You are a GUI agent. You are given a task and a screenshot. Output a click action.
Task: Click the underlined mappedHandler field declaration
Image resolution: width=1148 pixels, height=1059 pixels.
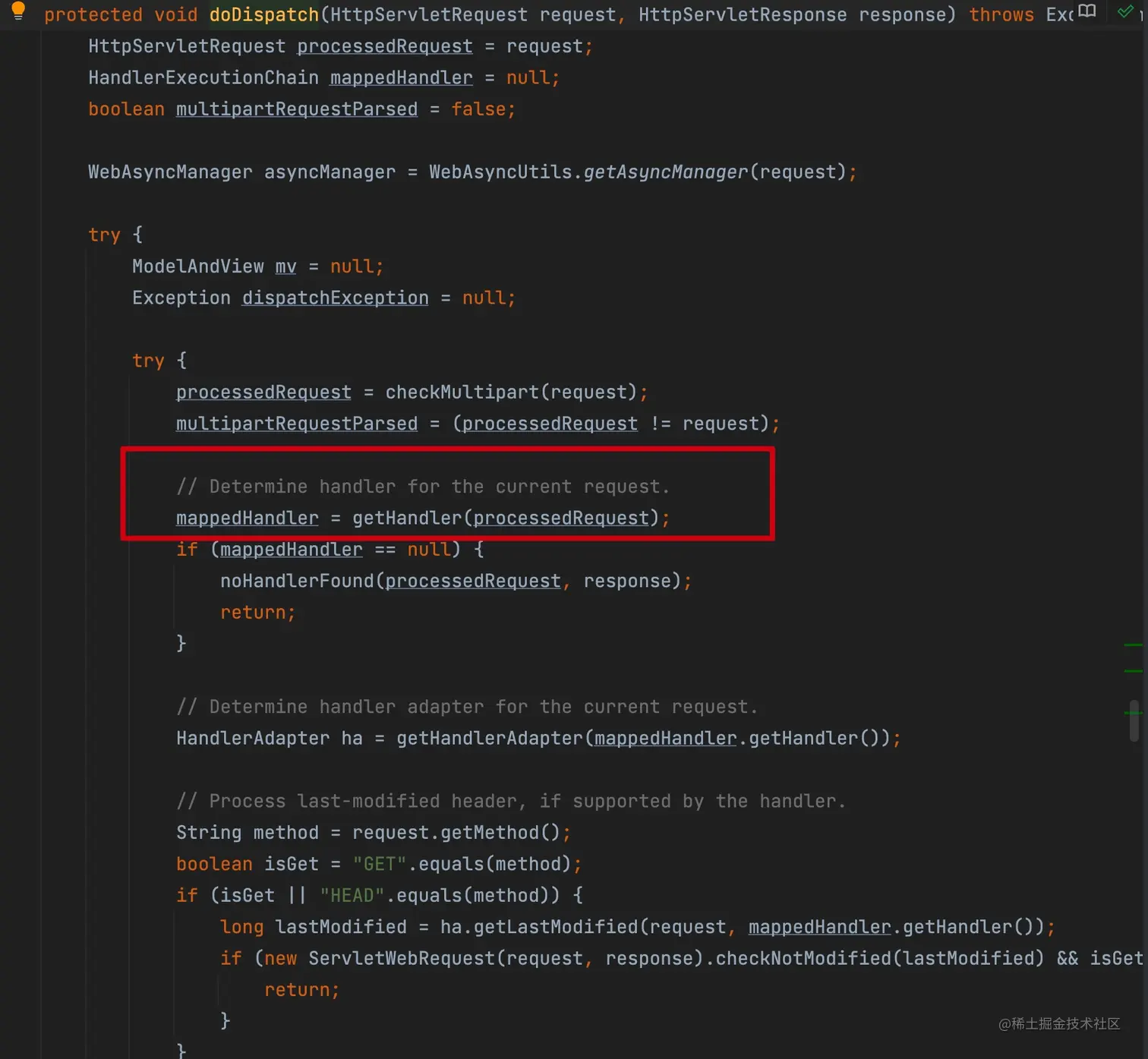coord(401,77)
